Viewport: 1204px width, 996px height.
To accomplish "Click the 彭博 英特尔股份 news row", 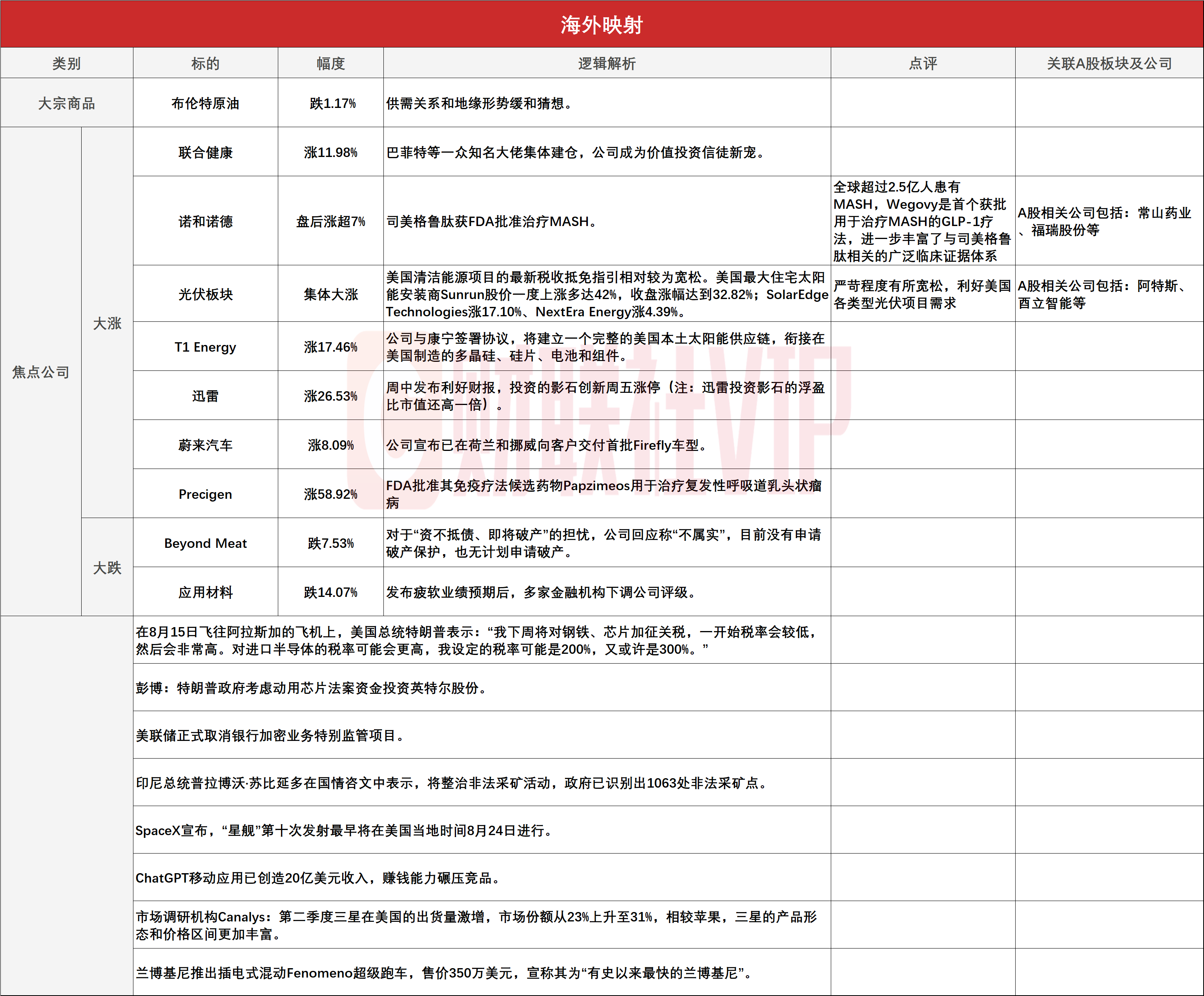I will click(482, 688).
